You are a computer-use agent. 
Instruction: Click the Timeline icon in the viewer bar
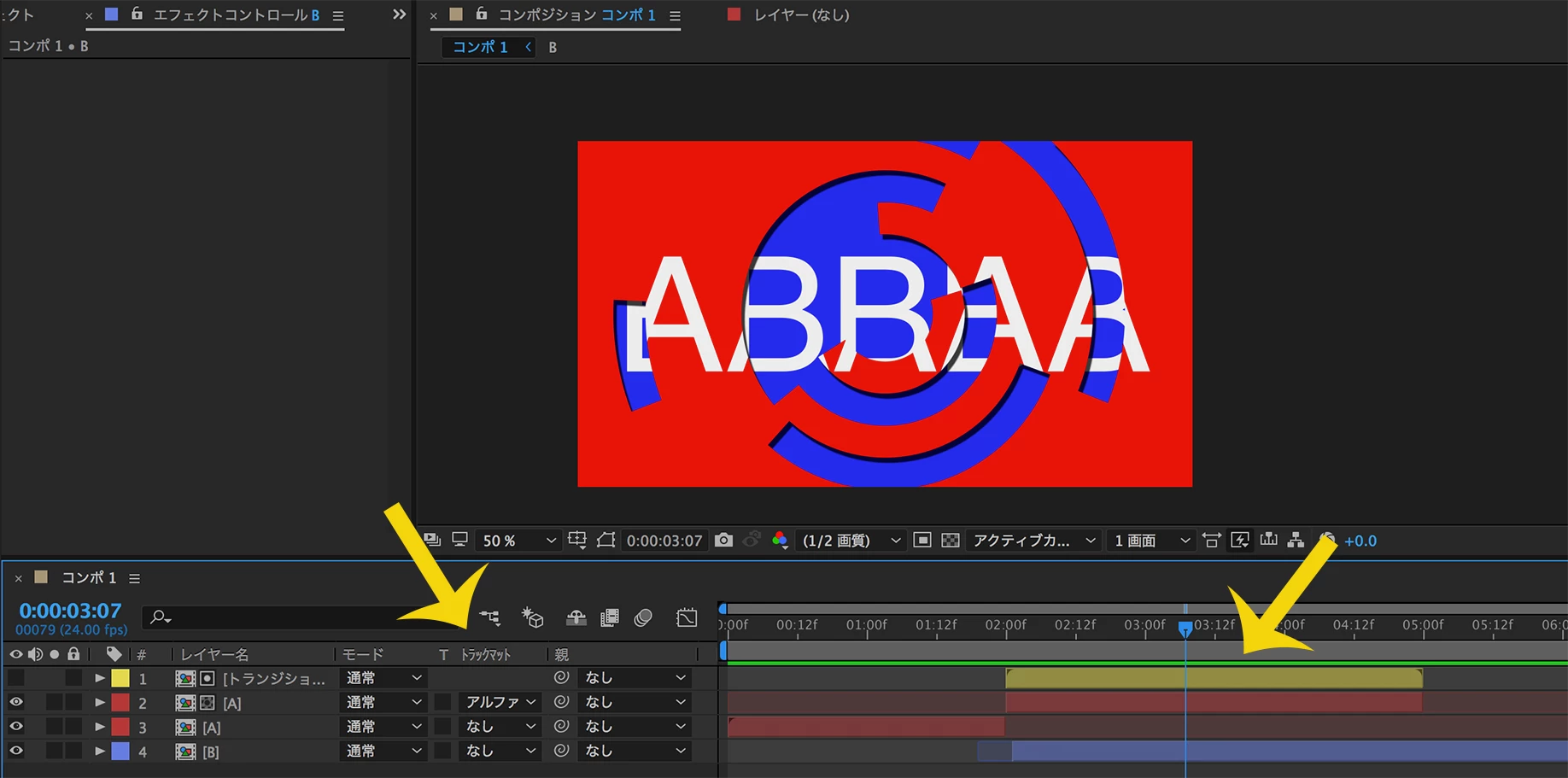click(x=1268, y=540)
